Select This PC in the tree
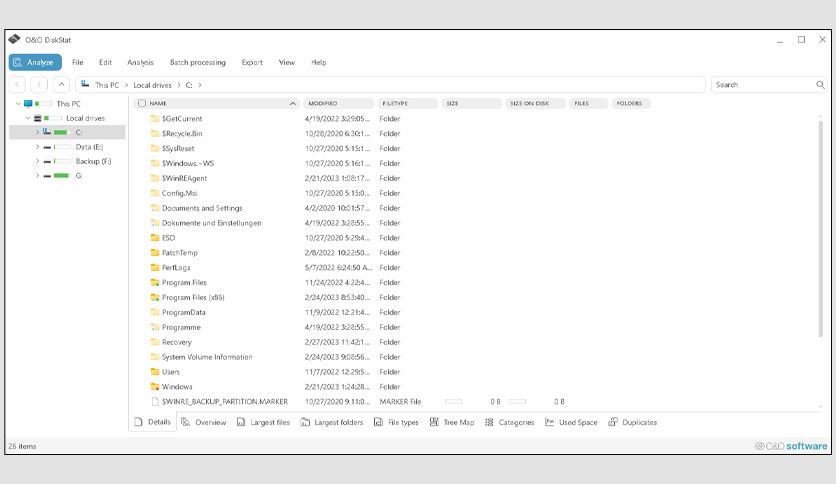The height and width of the screenshot is (484, 836). coord(68,103)
